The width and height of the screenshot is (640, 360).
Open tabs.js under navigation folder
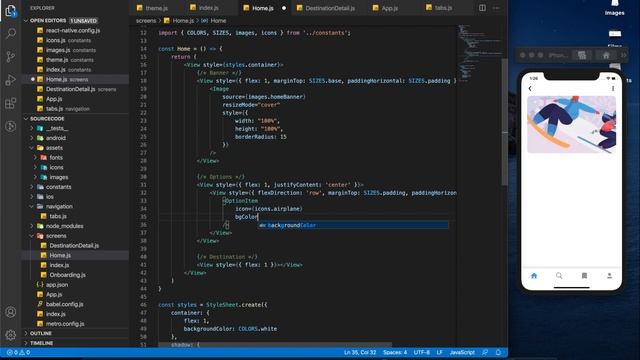(x=58, y=216)
